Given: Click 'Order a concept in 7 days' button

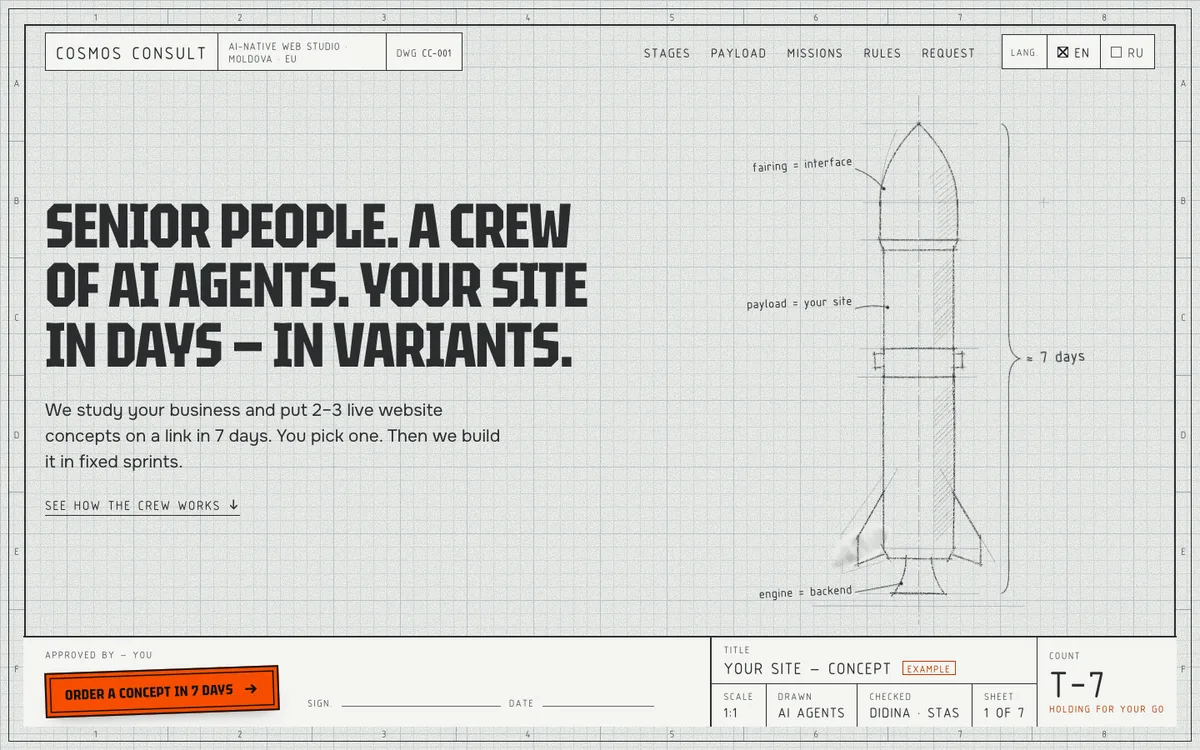Looking at the screenshot, I should (162, 691).
